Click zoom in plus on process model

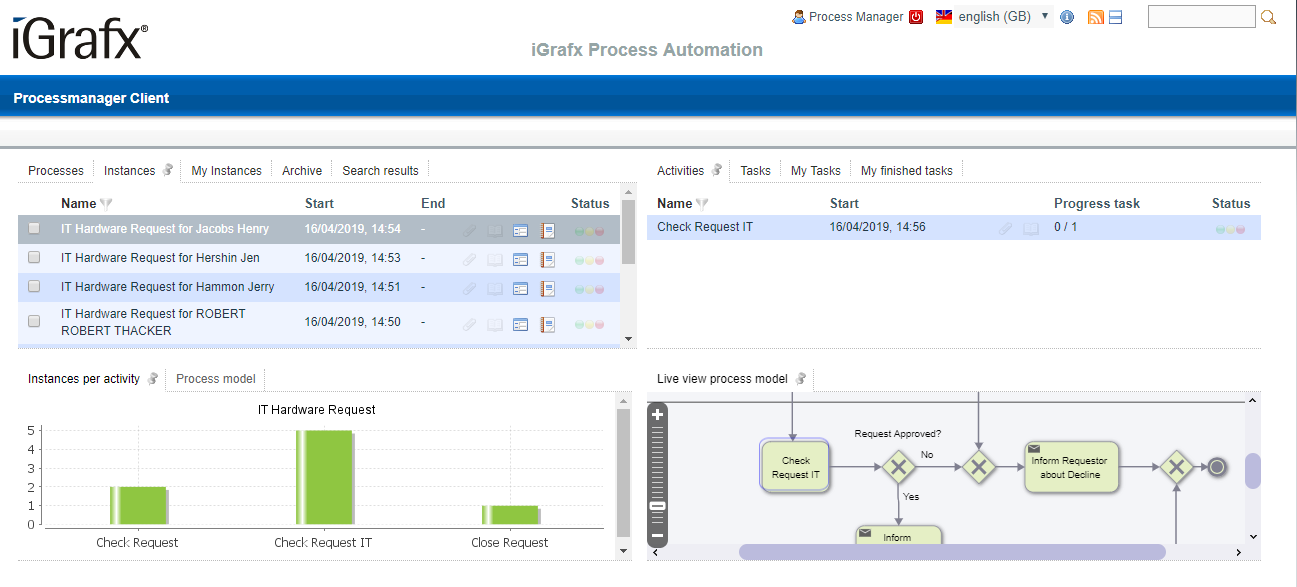tap(658, 414)
